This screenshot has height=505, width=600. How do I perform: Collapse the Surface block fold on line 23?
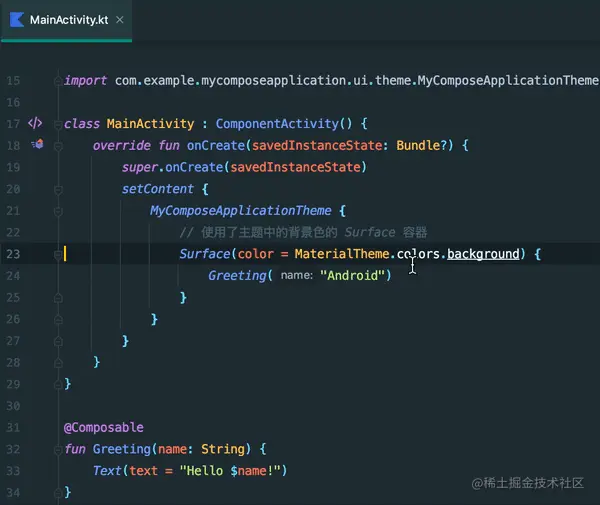click(58, 255)
